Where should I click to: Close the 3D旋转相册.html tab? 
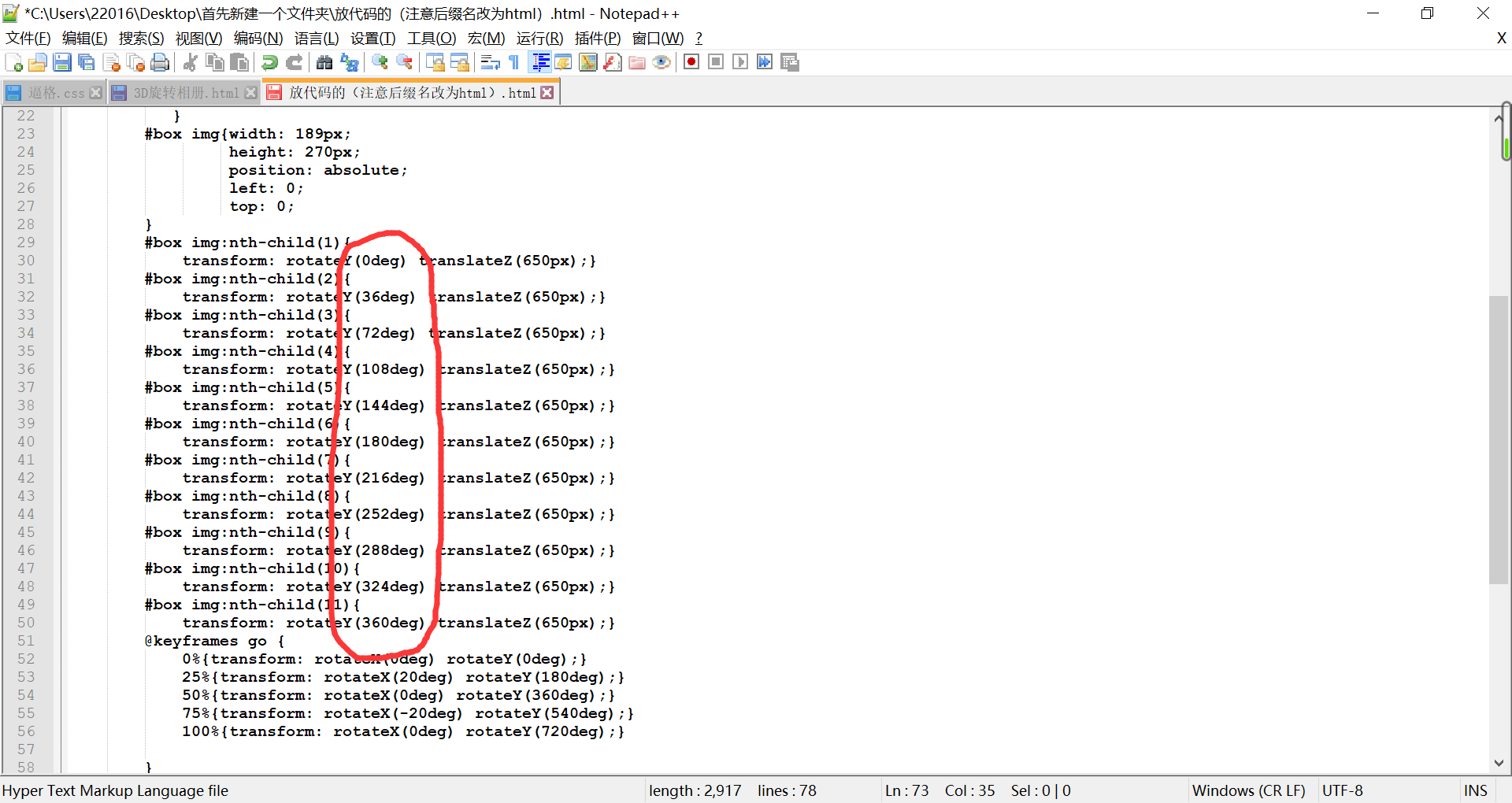(x=251, y=93)
